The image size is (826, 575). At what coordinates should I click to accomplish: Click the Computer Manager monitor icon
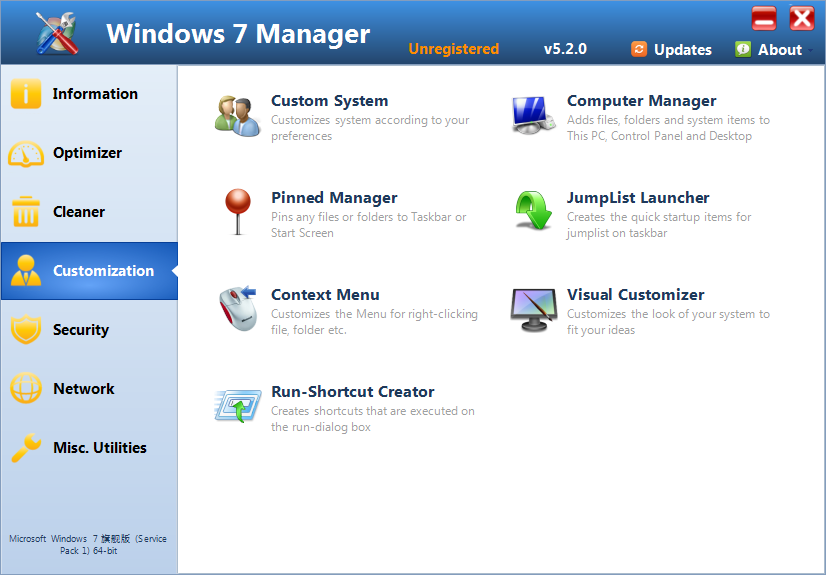click(533, 115)
